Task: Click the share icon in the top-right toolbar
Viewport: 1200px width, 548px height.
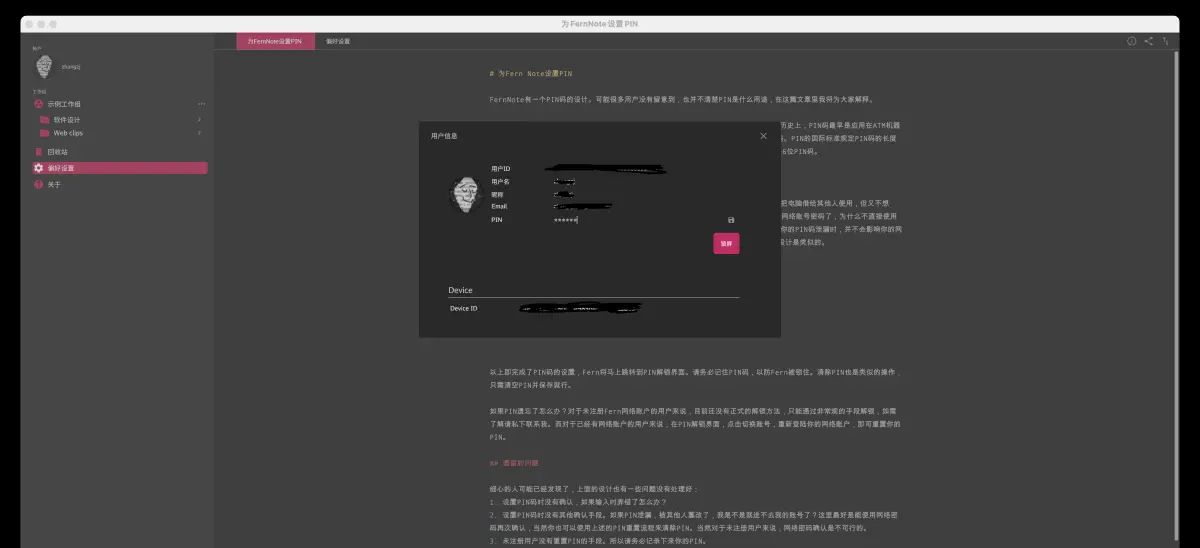Action: pos(1148,41)
